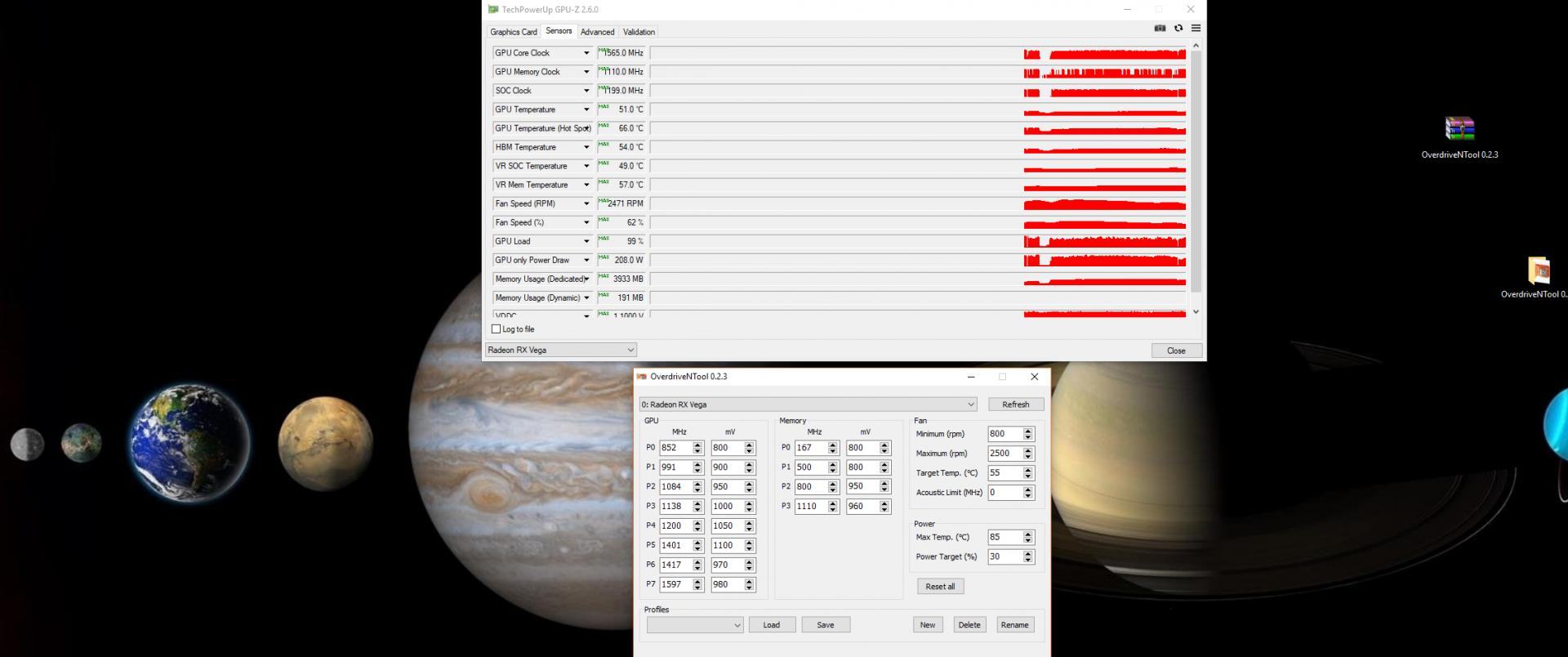
Task: Click the Memory P3 mV field showing 960
Action: 862,507
